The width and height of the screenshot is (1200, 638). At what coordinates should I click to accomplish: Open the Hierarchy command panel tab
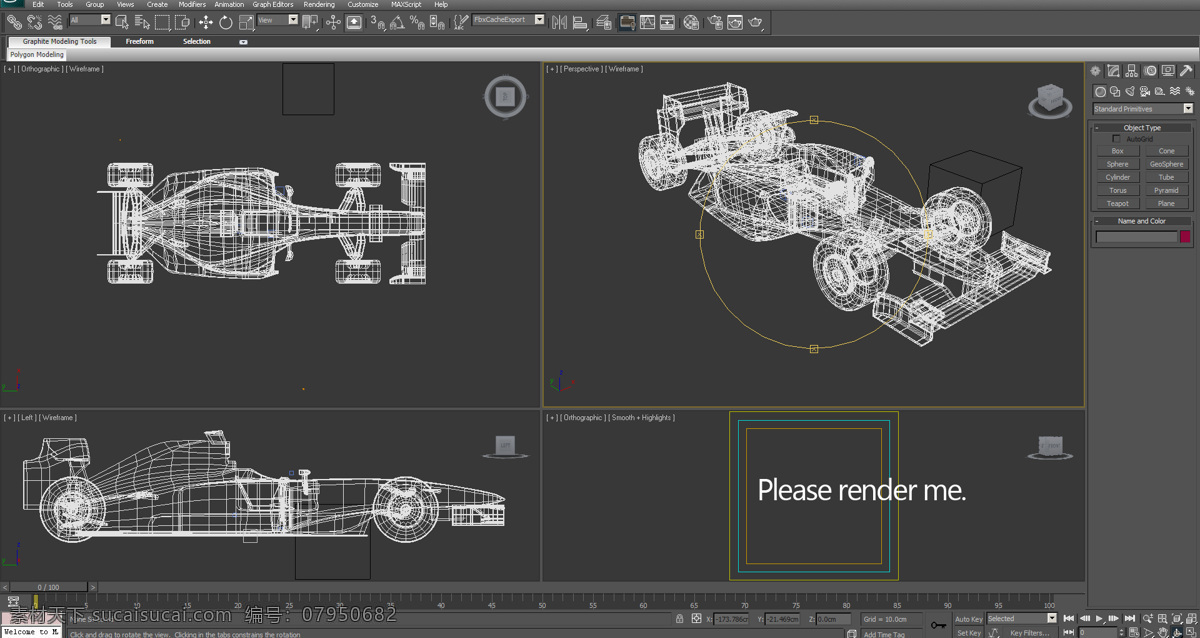tap(1132, 71)
